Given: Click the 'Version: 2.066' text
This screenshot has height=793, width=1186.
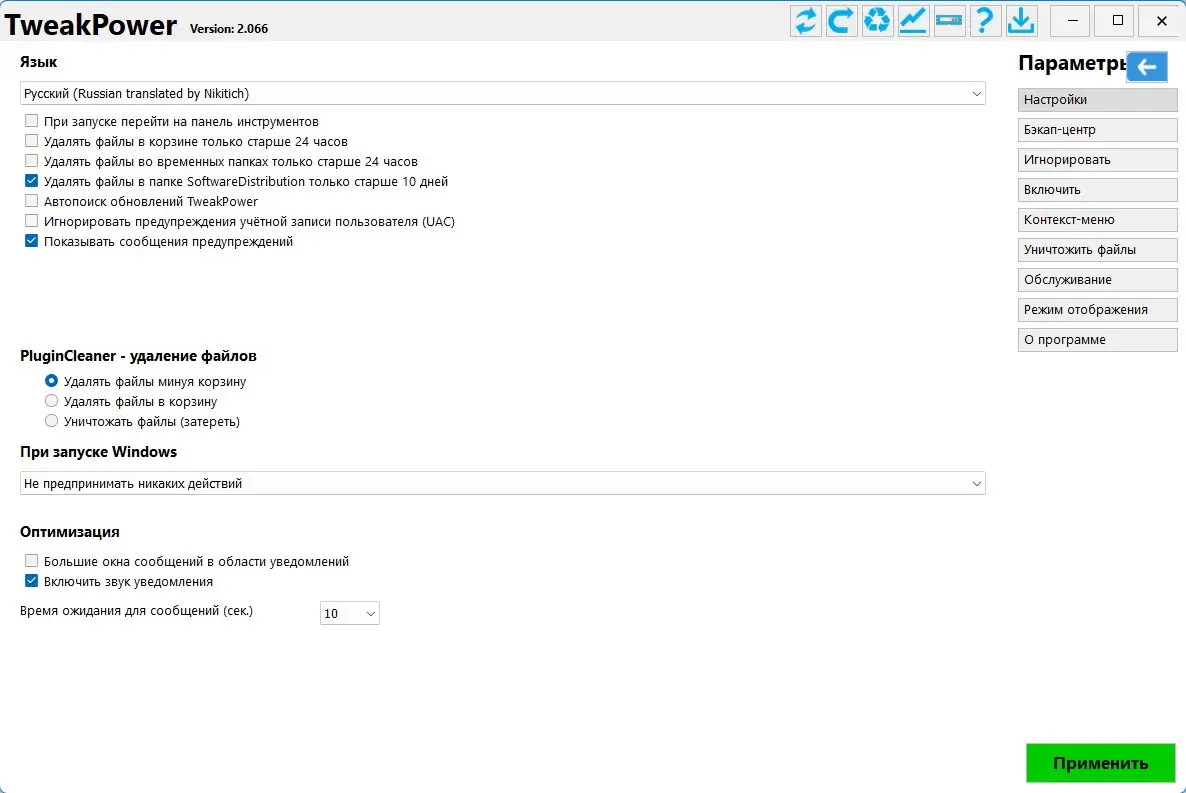Looking at the screenshot, I should pos(228,29).
